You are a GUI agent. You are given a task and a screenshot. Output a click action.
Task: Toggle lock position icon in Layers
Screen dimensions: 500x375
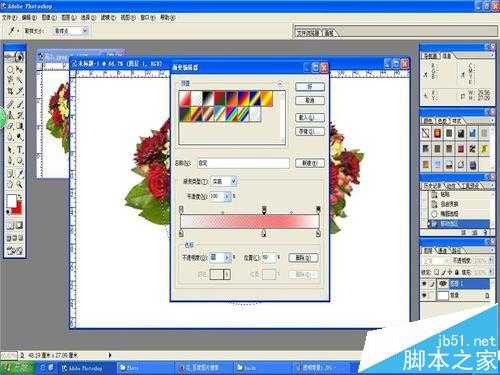(450, 272)
